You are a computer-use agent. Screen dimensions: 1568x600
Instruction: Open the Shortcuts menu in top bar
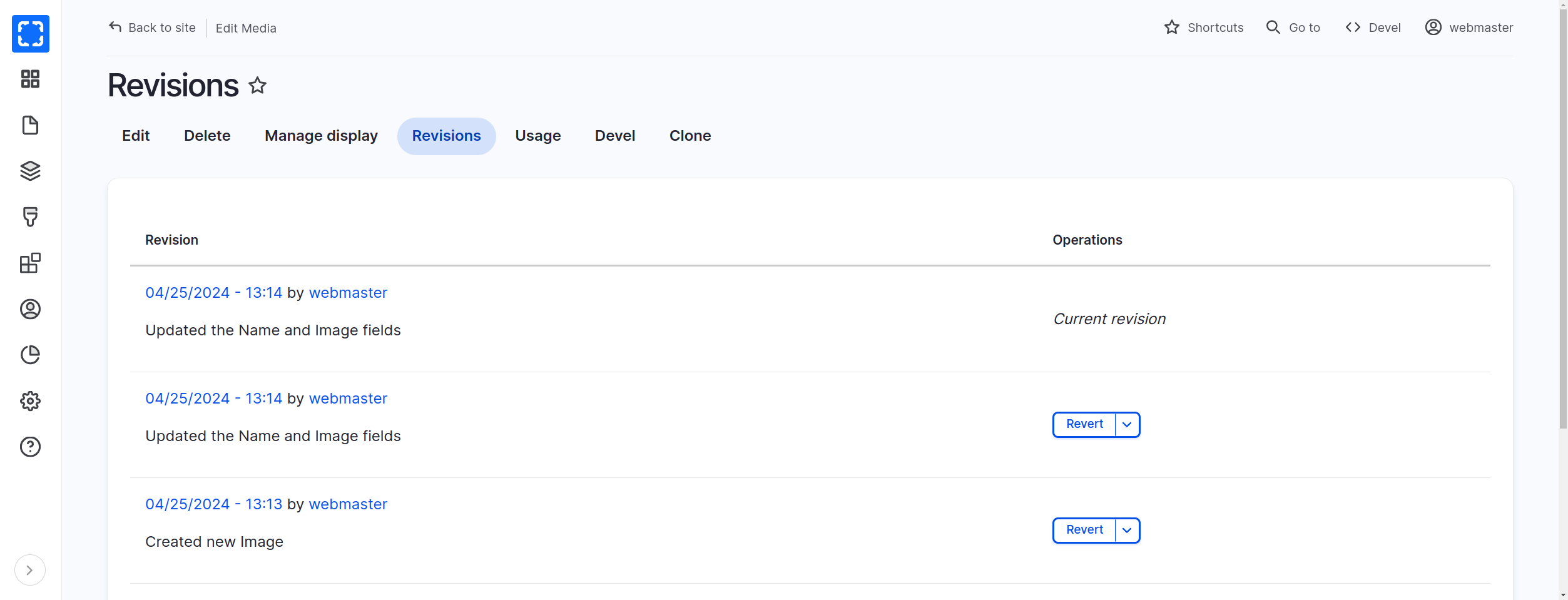coord(1204,28)
